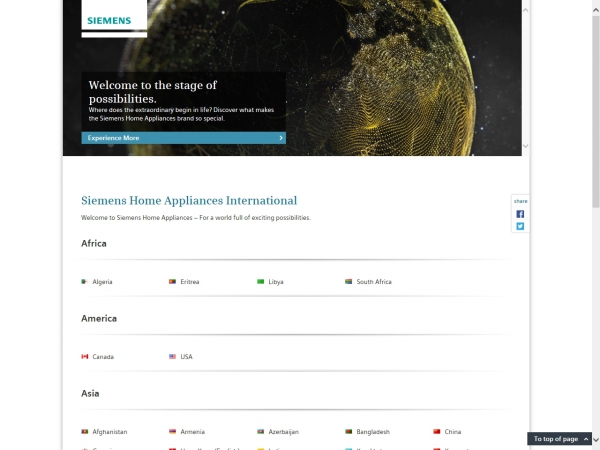Open the Algeria country link
Screen dimensions: 600x450
pos(102,282)
